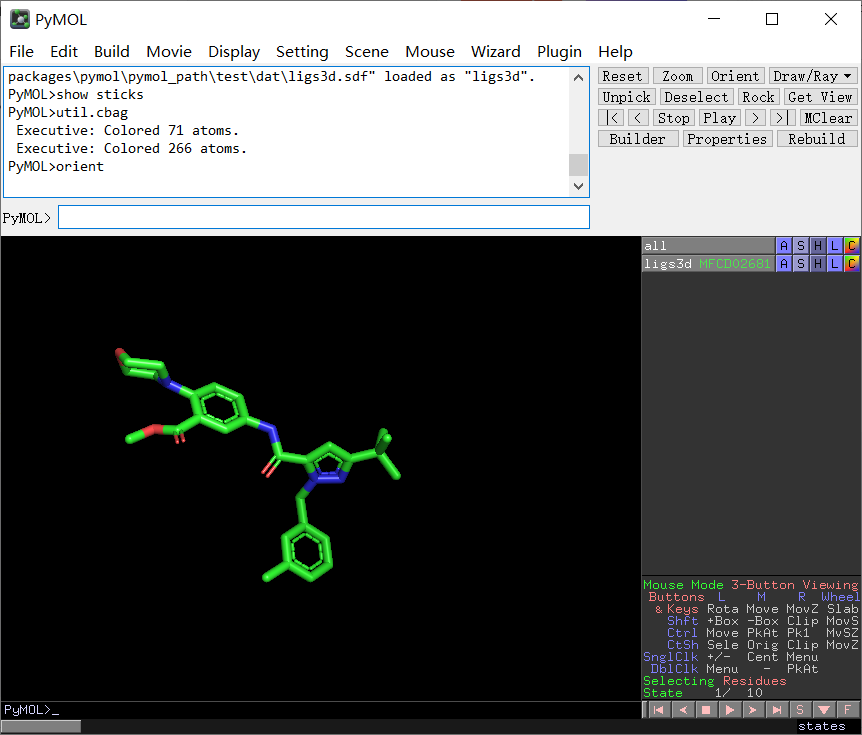
Task: Open Action menu for ligs3d object
Action: (784, 264)
